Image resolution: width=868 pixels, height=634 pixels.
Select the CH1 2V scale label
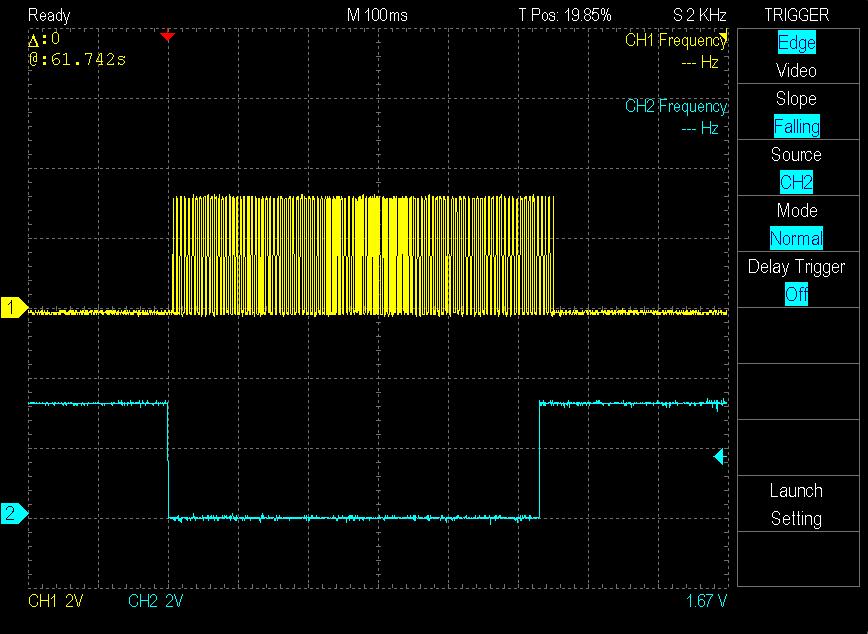coord(55,601)
